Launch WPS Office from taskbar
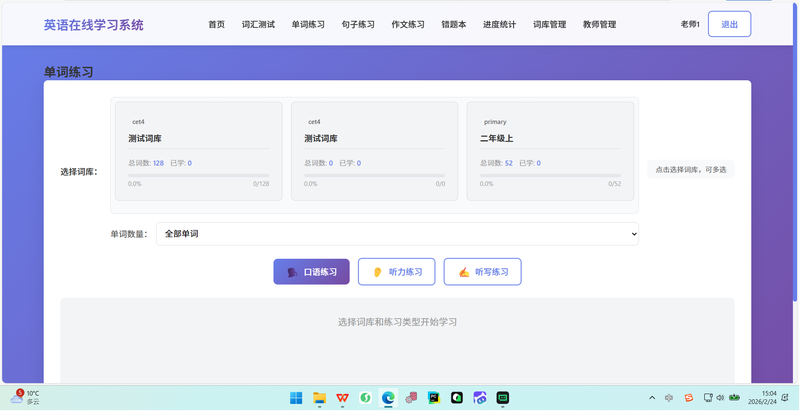The image size is (800, 411). coord(343,398)
